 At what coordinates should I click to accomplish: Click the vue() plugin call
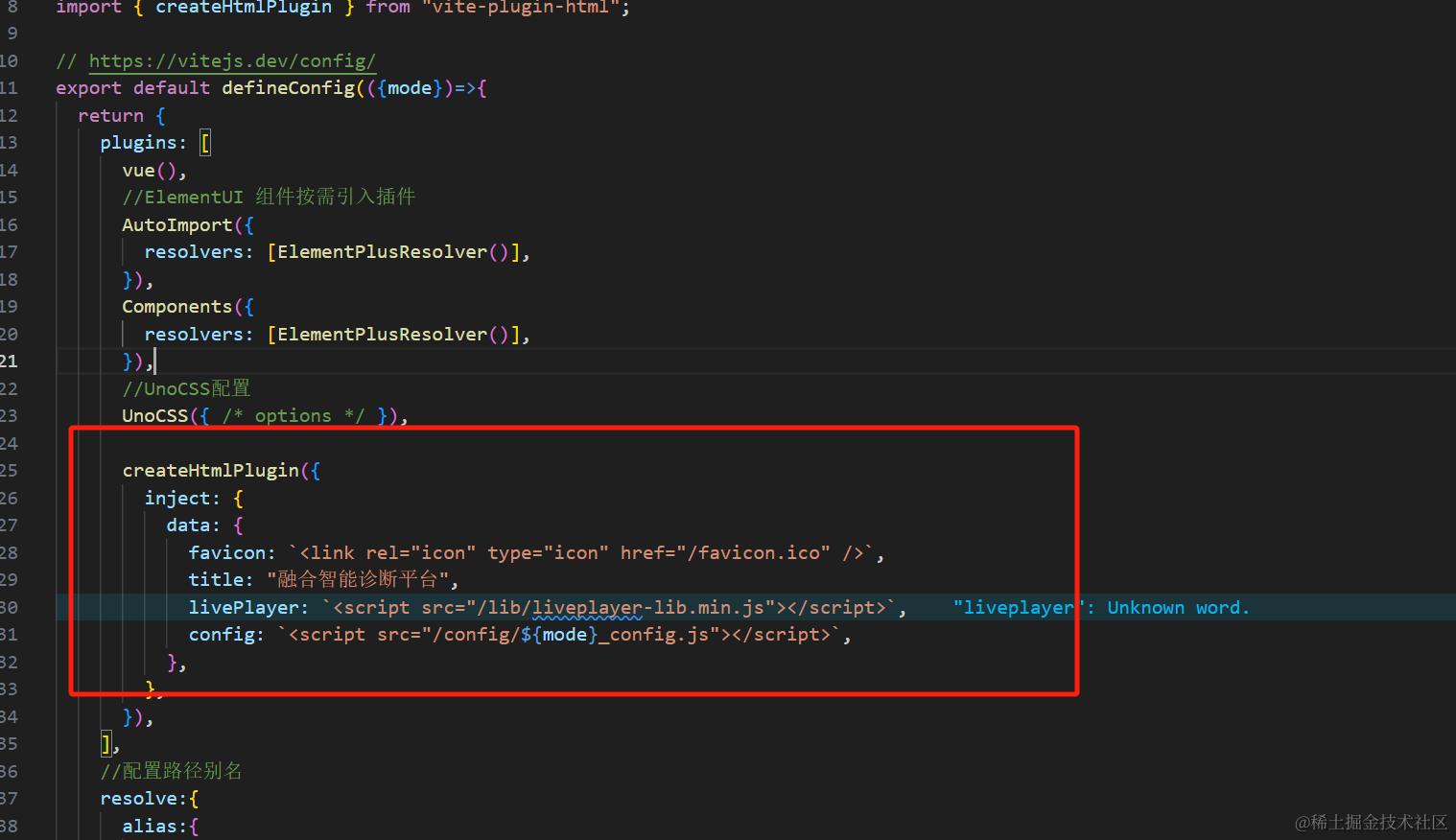point(150,170)
